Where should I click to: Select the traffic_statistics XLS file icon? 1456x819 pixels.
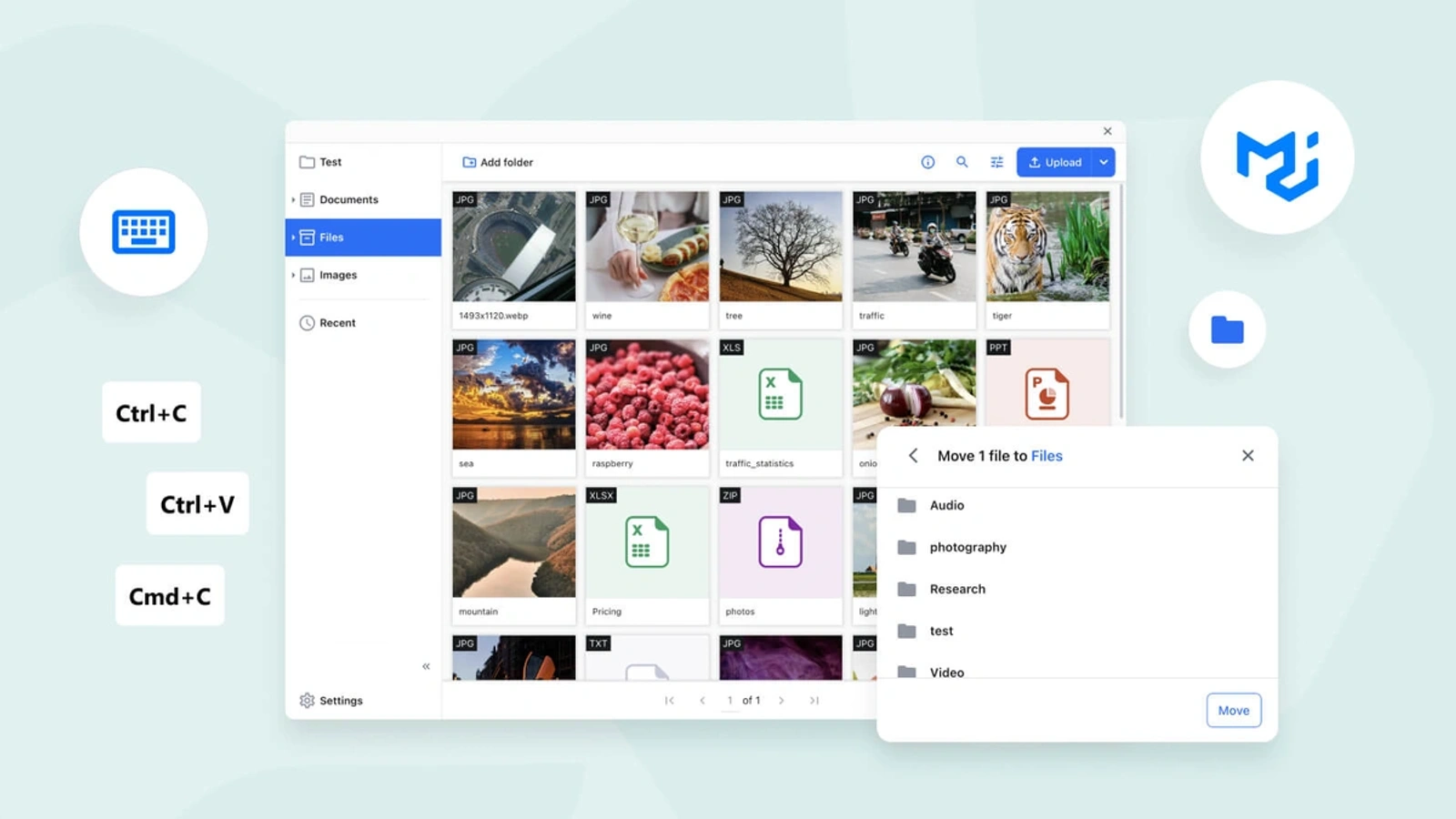click(x=781, y=394)
